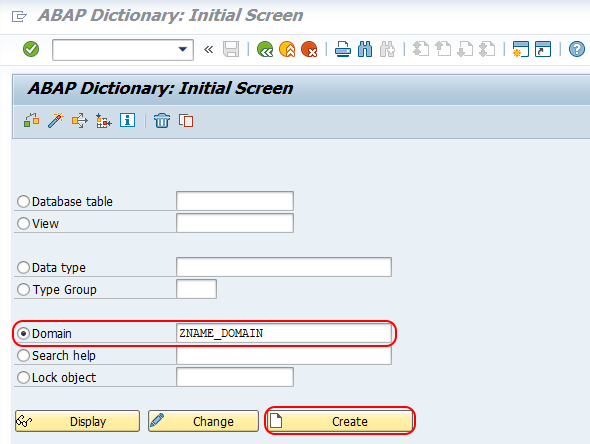The width and height of the screenshot is (590, 444).
Task: Click the Domain field containing ZNAME_DOMAIN
Action: click(x=284, y=333)
